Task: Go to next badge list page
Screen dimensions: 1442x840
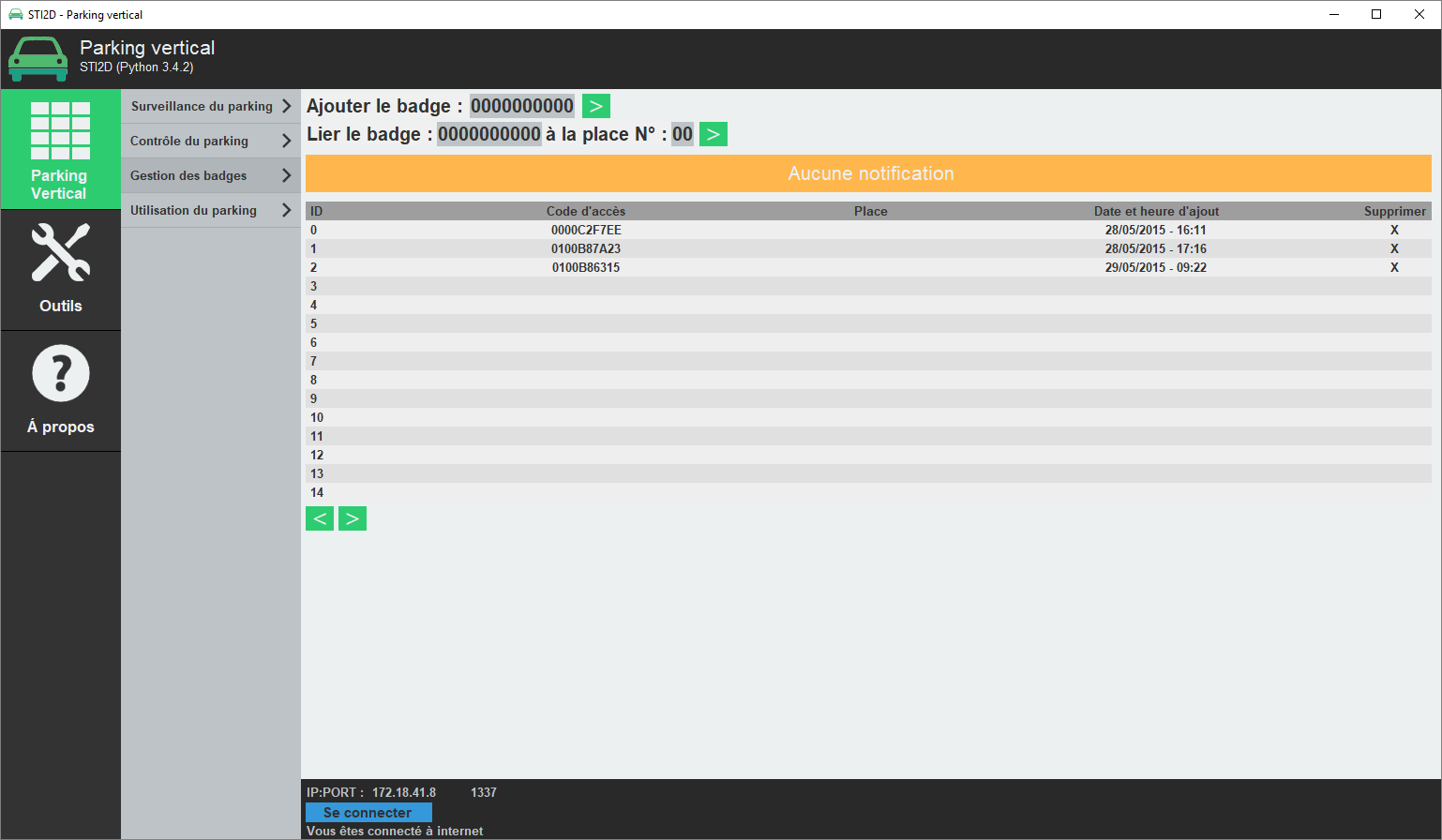Action: (x=353, y=518)
